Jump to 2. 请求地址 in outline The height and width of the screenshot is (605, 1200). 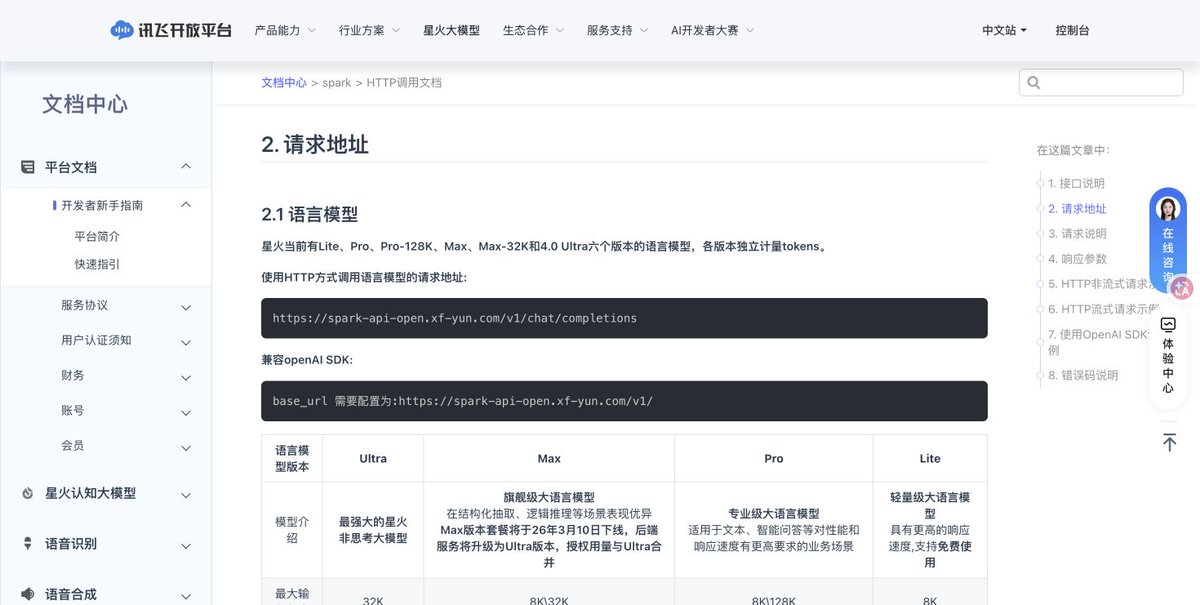pos(1077,208)
